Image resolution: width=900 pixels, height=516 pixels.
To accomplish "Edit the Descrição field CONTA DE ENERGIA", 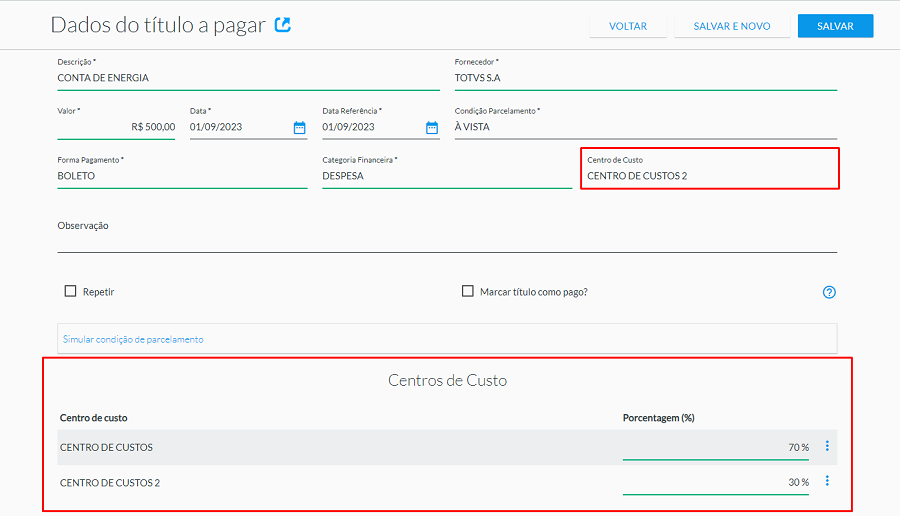I will [249, 77].
